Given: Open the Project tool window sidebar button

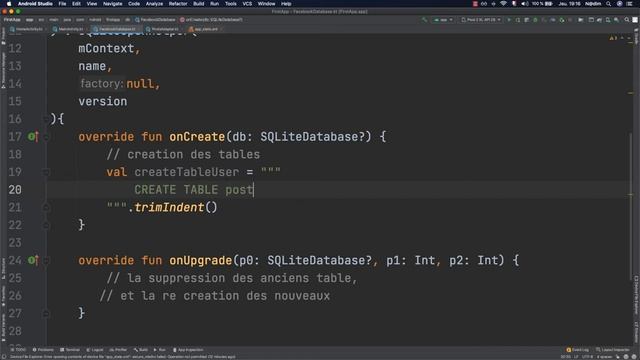Looking at the screenshot, I should click(3, 36).
